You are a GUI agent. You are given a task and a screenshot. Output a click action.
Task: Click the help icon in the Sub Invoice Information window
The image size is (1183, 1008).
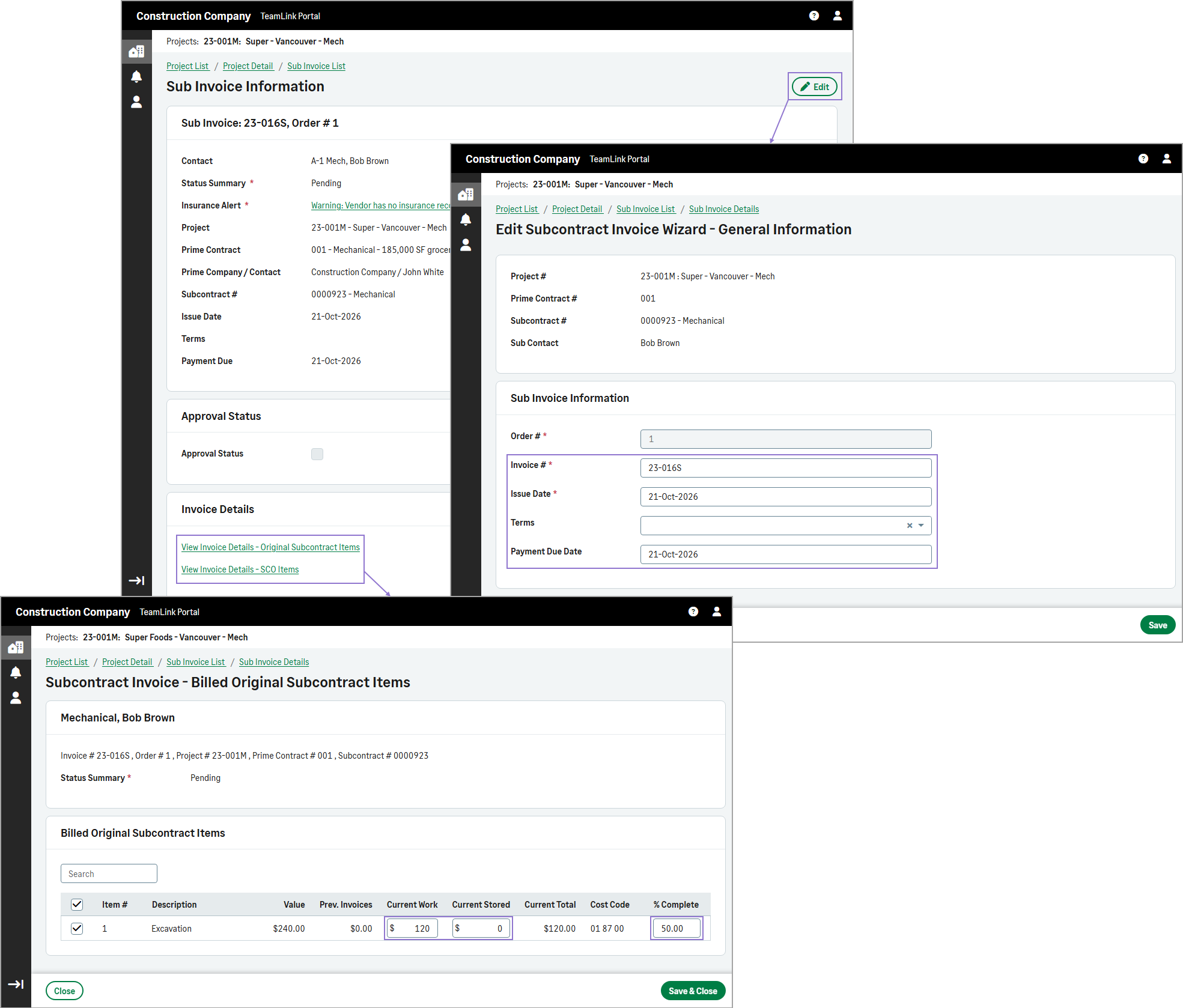tap(814, 16)
